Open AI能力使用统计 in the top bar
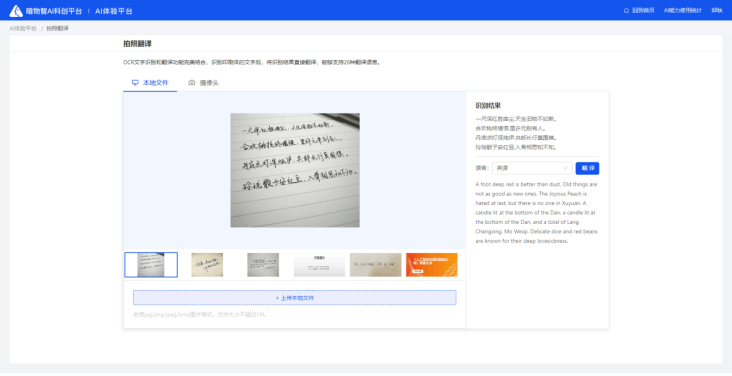Image resolution: width=732 pixels, height=376 pixels. tap(683, 11)
